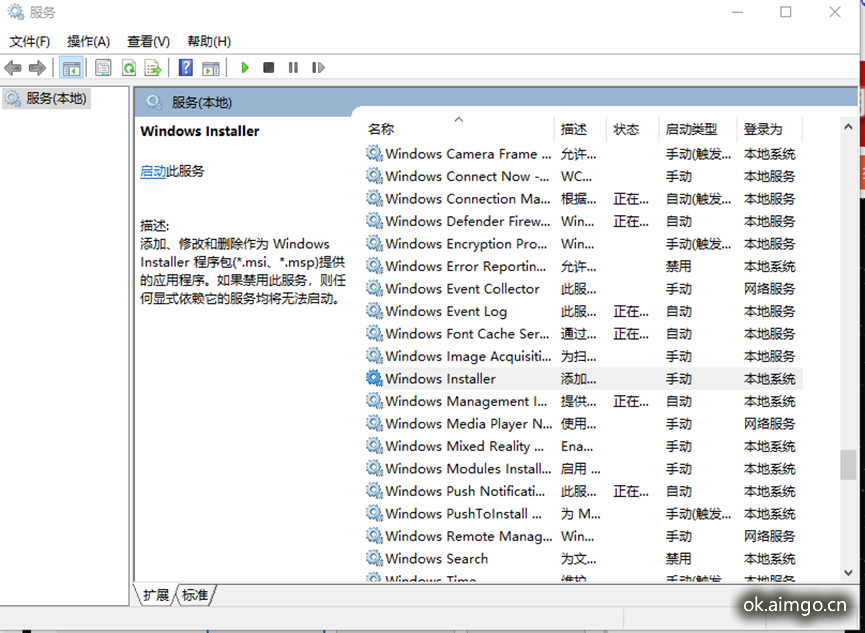Screen dimensions: 865x633
Task: Switch to the 标准 tab
Action: 195,595
